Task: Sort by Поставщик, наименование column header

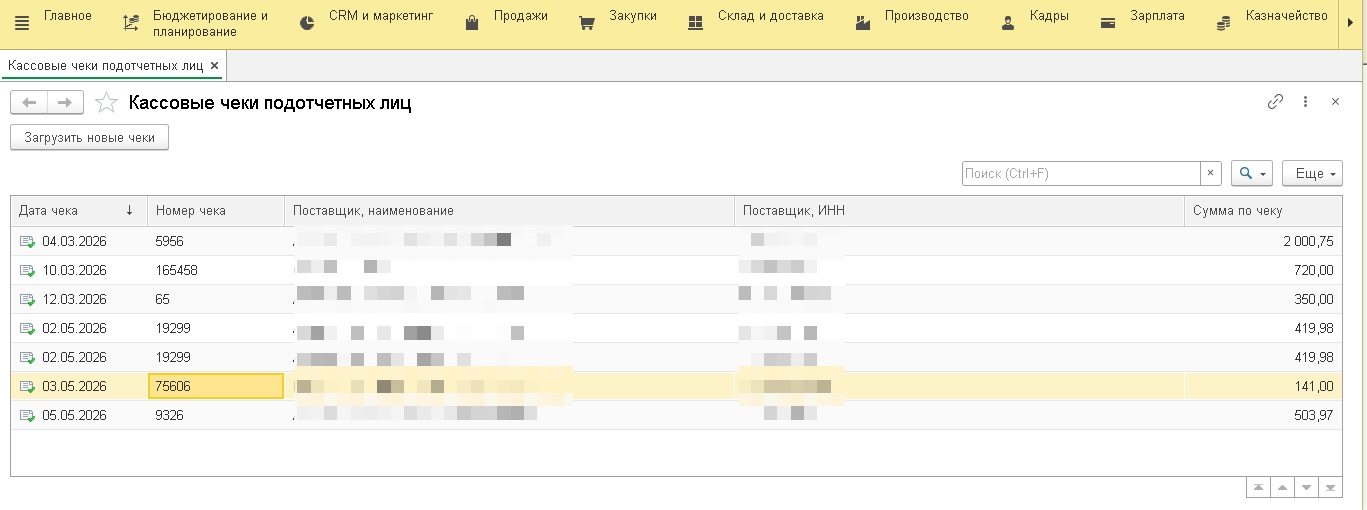Action: point(510,211)
